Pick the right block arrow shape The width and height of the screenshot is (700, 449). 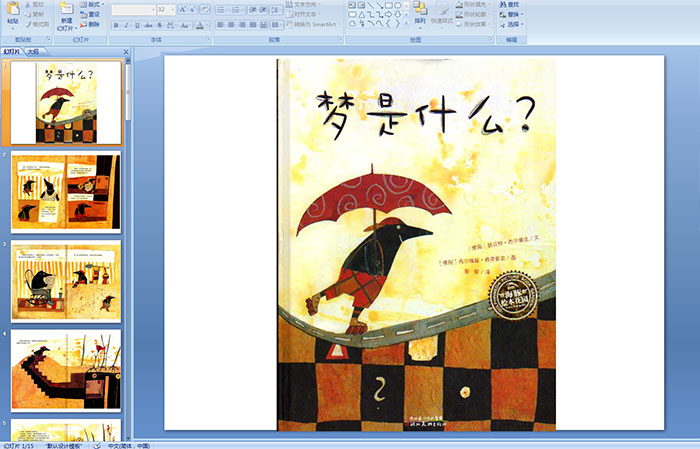coord(388,14)
